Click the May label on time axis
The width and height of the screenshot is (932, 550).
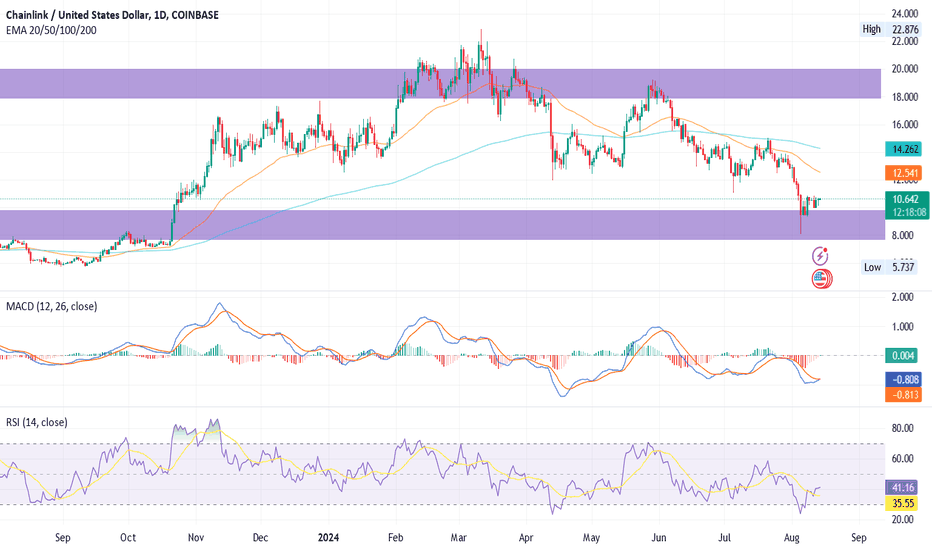[591, 538]
